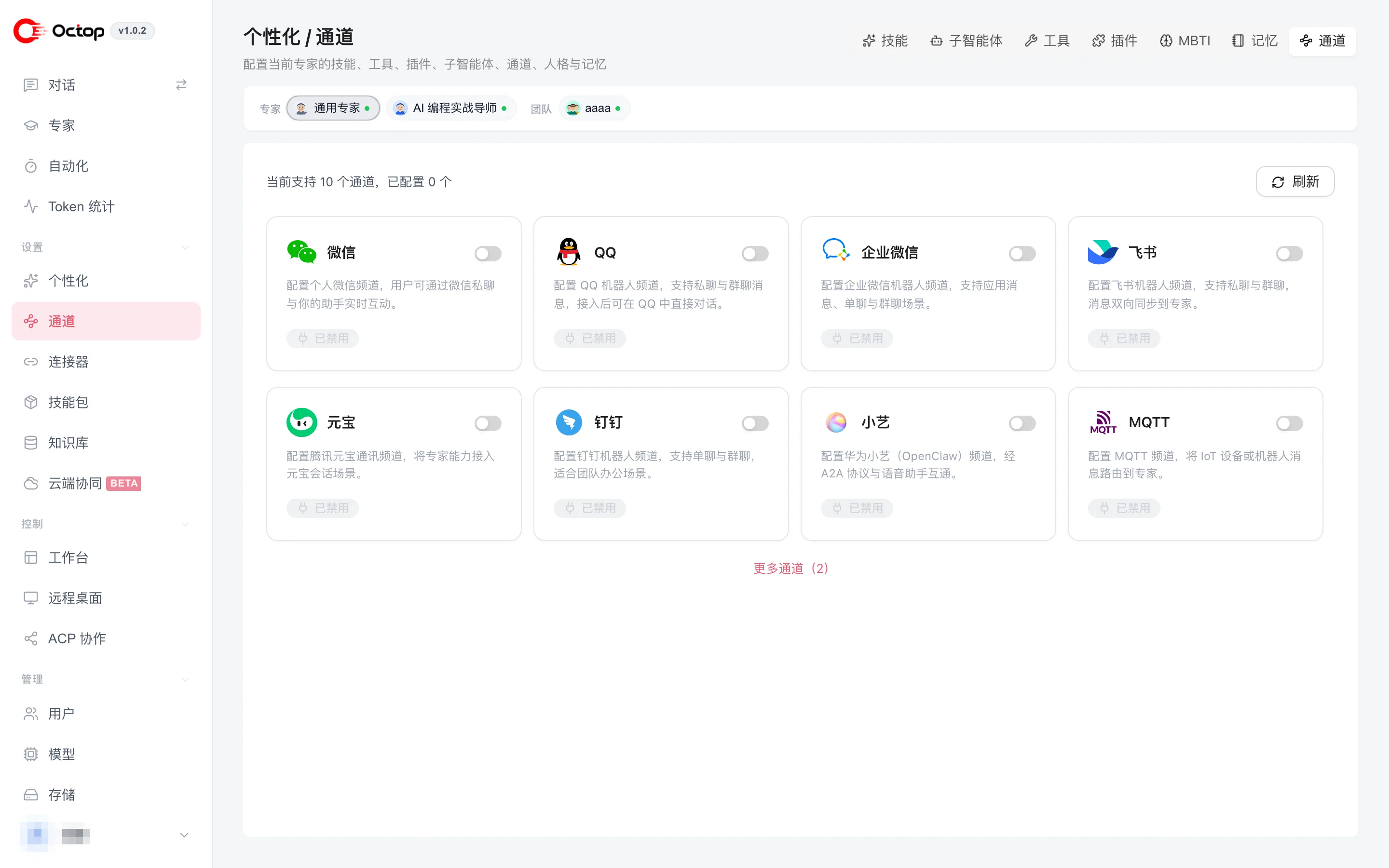Go to the MBTI tab
The width and height of the screenshot is (1389, 868).
pos(1185,41)
